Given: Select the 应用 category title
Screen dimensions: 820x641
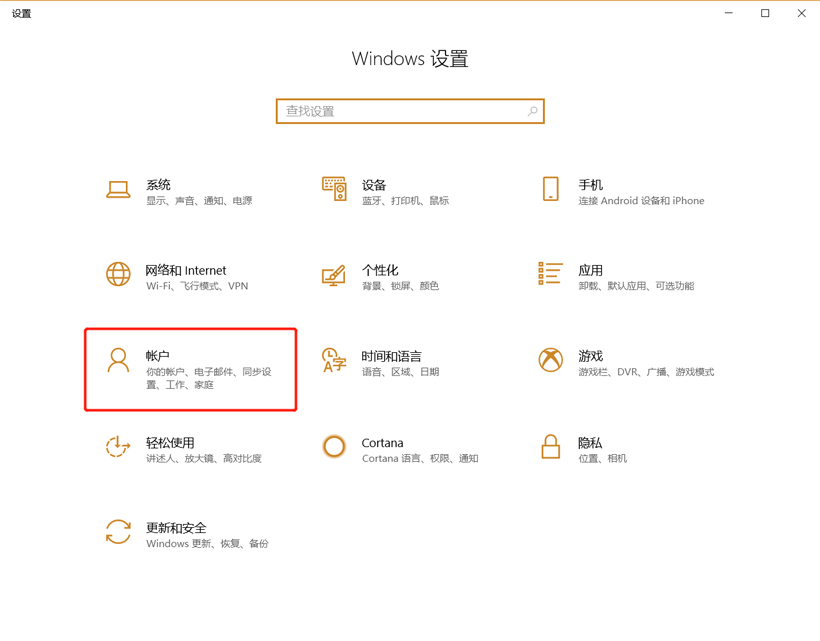Looking at the screenshot, I should click(x=590, y=270).
